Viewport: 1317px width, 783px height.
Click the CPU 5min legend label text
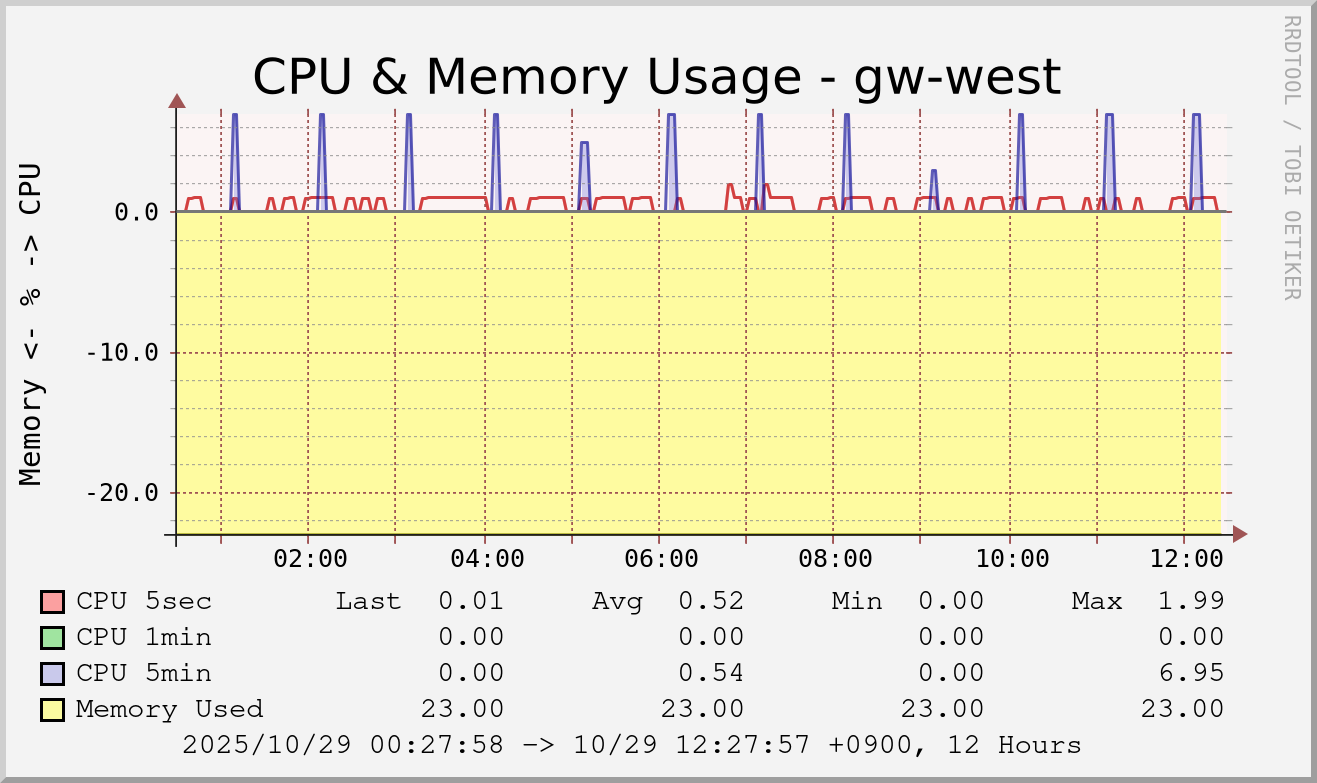pyautogui.click(x=144, y=673)
